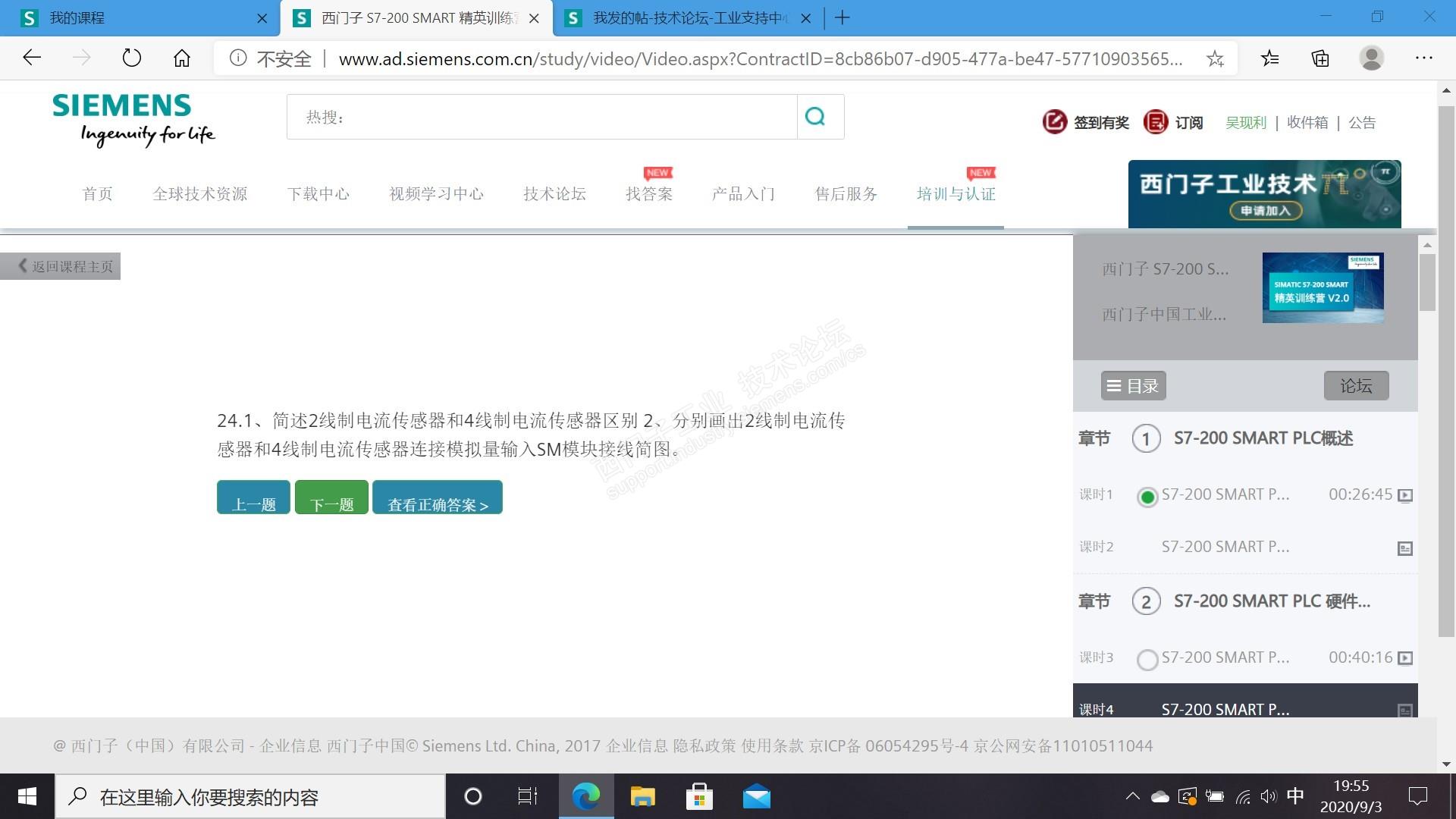The height and width of the screenshot is (819, 1456).
Task: Select the 课时3 progress radio circle
Action: point(1147,659)
